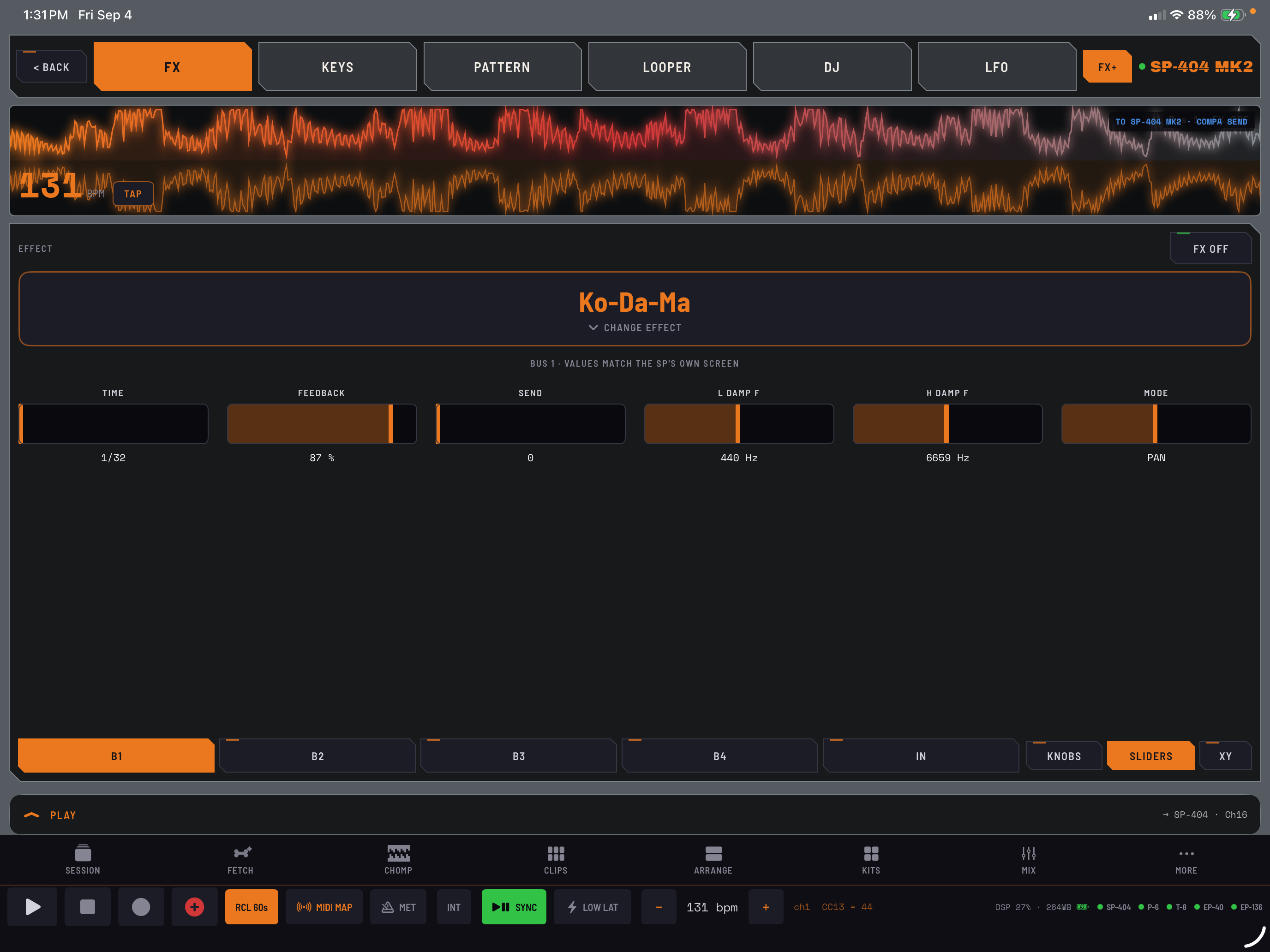
Task: Open the Fetch tool
Action: pyautogui.click(x=240, y=859)
